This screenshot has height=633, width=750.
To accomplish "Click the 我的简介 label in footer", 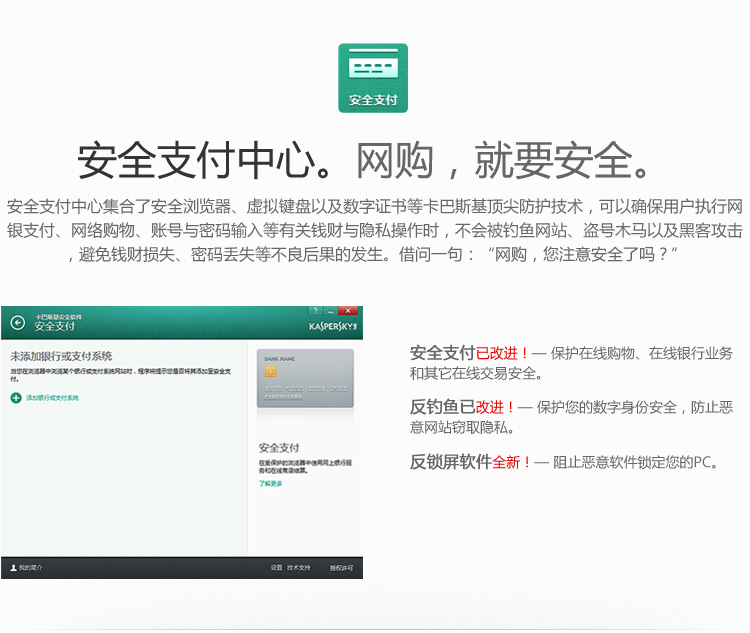I will point(31,567).
